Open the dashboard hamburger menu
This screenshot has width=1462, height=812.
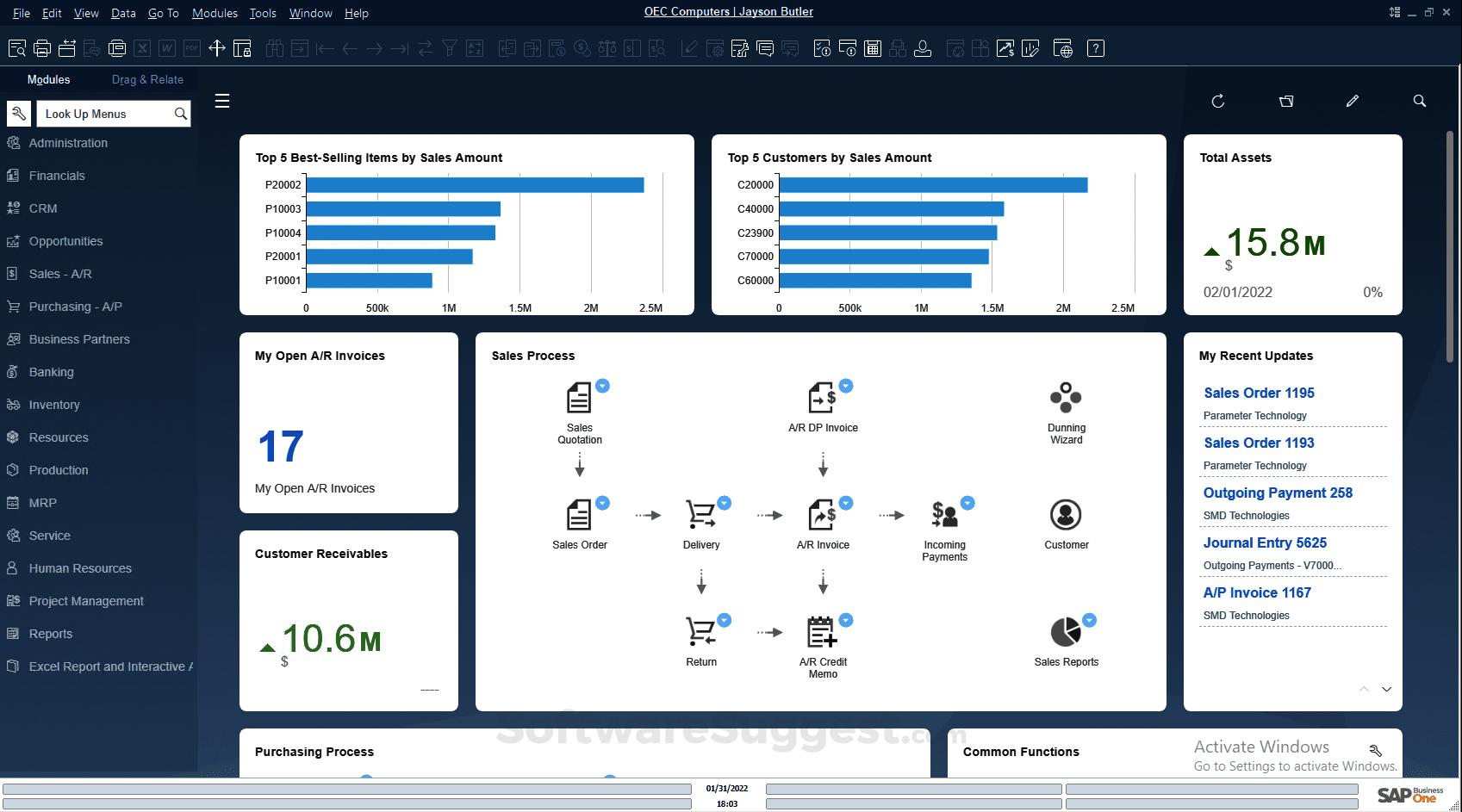tap(222, 101)
